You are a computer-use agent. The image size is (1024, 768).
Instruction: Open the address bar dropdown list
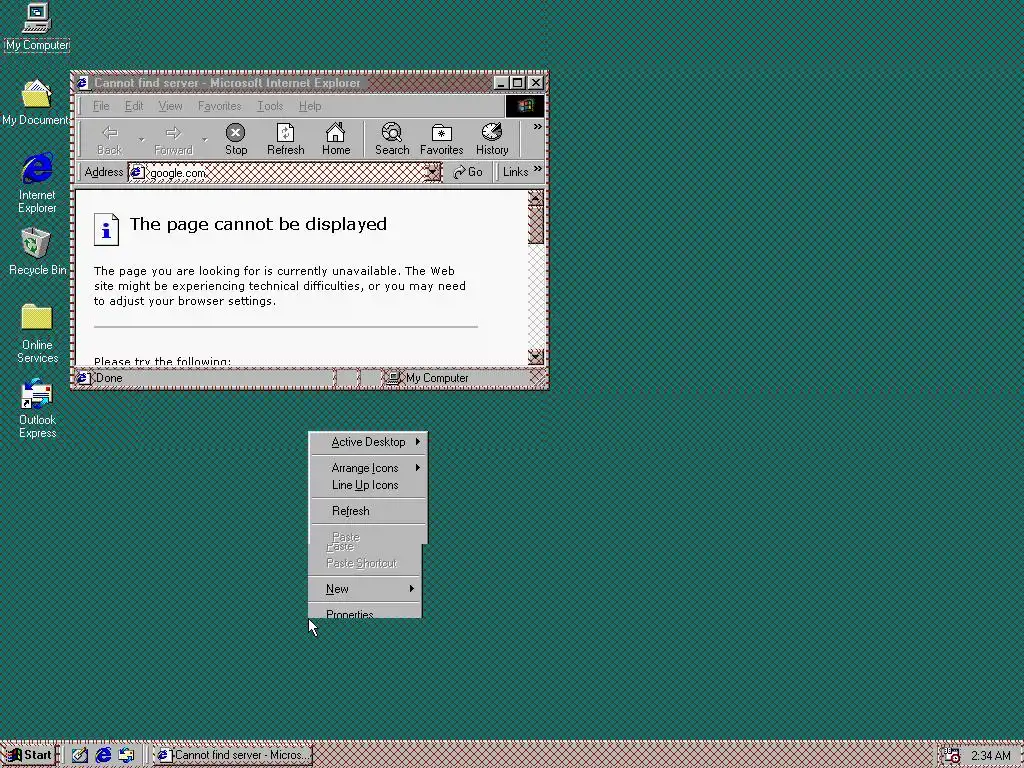pos(432,172)
